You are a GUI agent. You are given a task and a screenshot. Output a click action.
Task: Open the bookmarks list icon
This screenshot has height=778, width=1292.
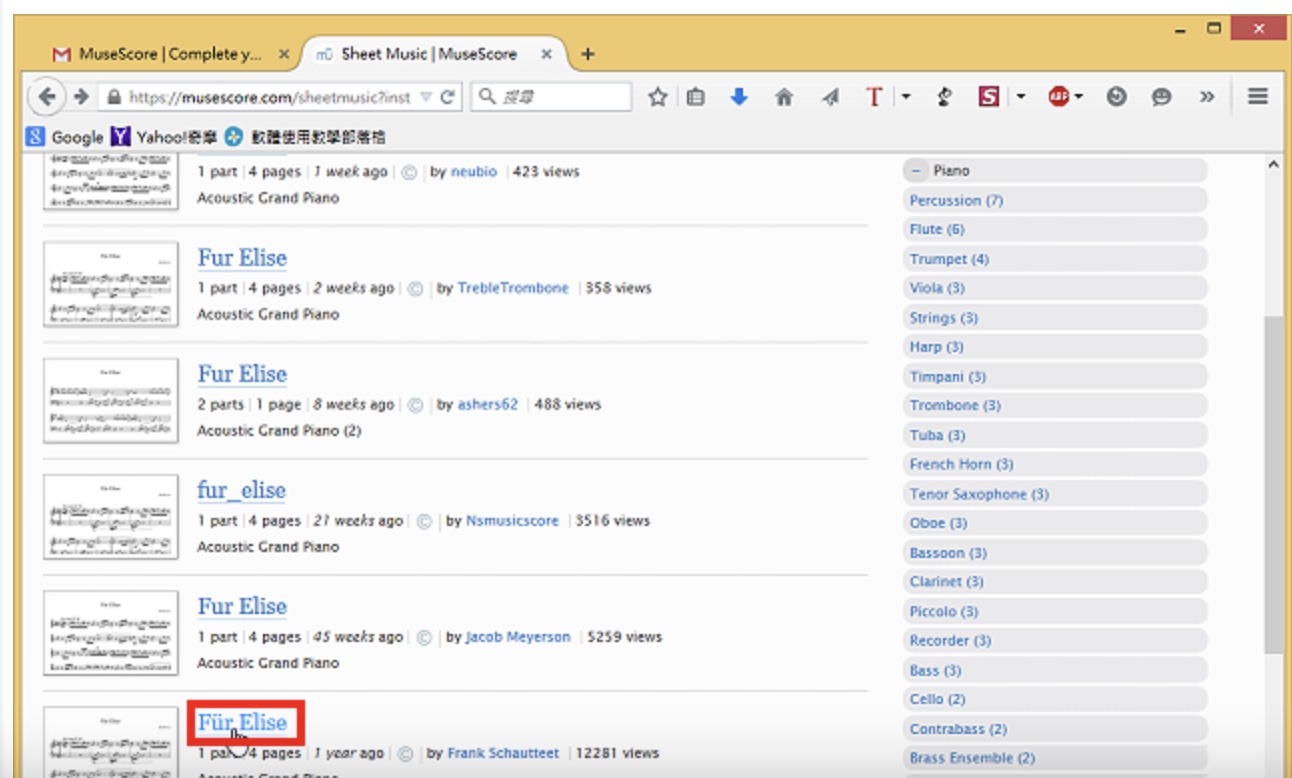tap(696, 97)
